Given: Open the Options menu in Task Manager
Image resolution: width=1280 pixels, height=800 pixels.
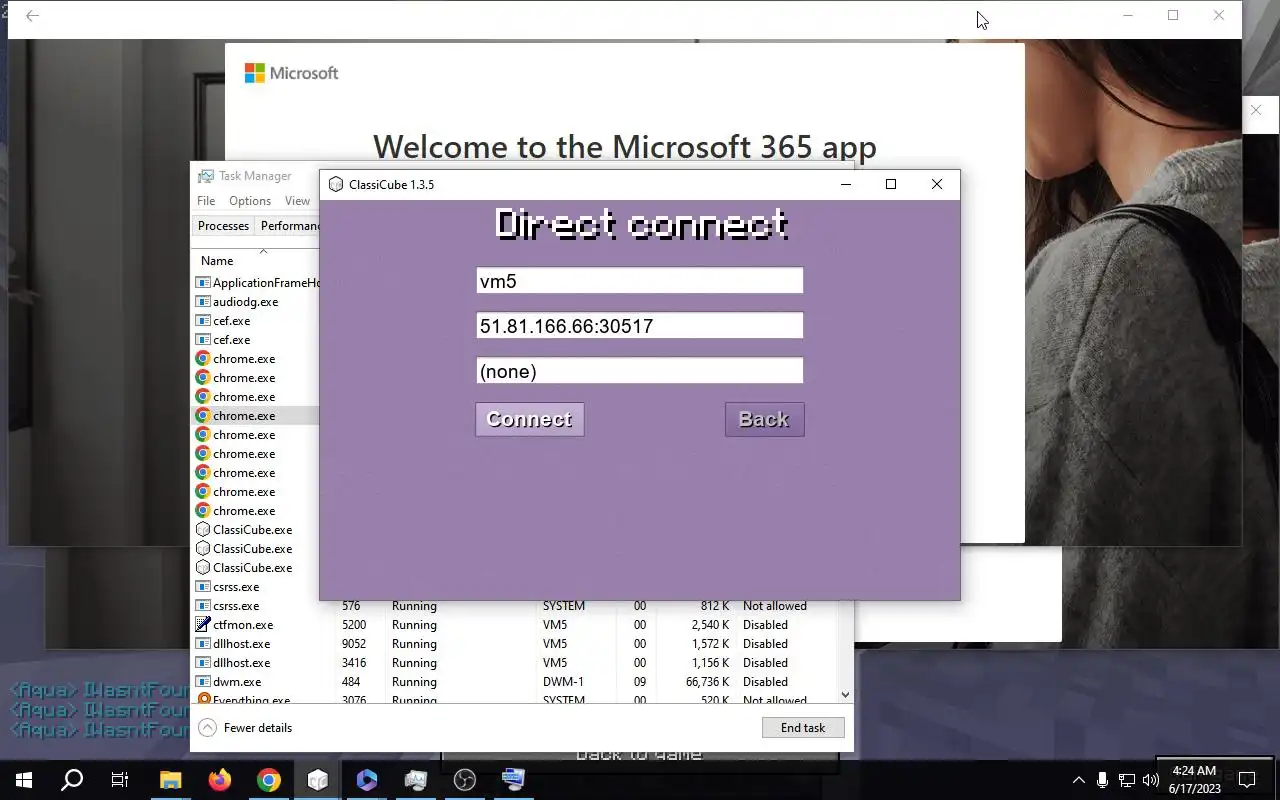Looking at the screenshot, I should tap(250, 201).
